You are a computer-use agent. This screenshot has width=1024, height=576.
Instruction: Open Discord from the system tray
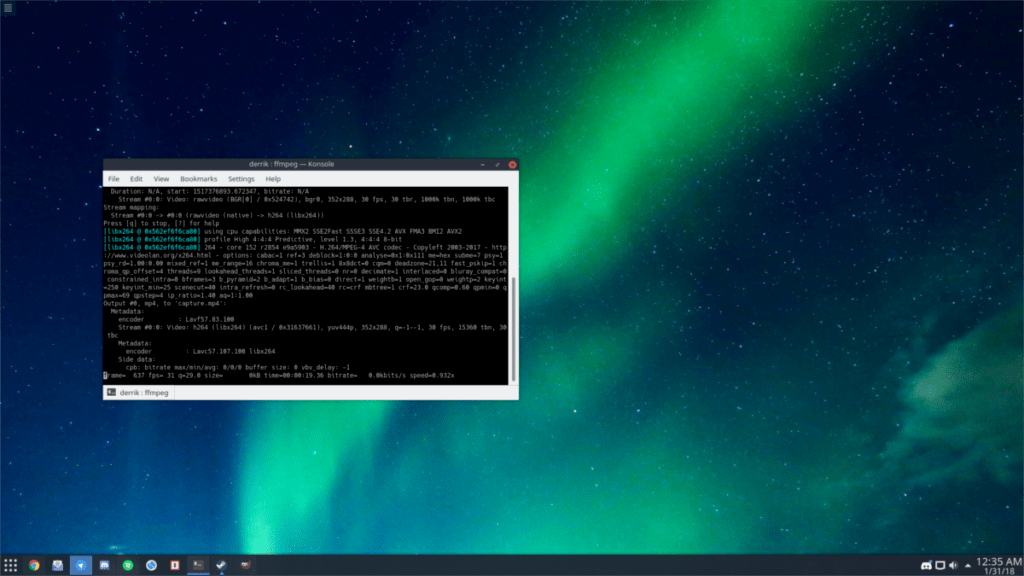pyautogui.click(x=926, y=565)
